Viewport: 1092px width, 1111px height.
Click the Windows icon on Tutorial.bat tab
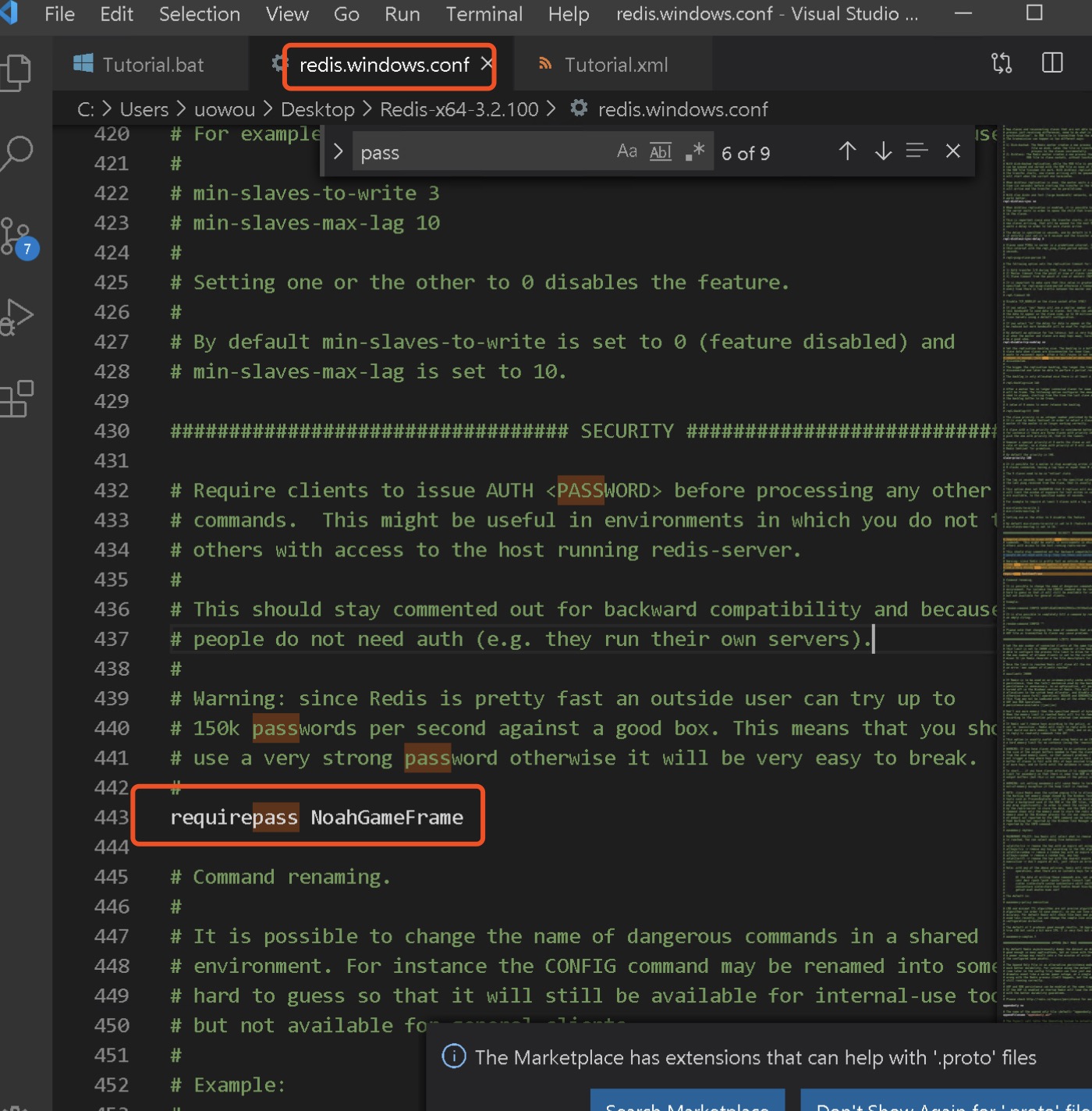click(x=83, y=63)
